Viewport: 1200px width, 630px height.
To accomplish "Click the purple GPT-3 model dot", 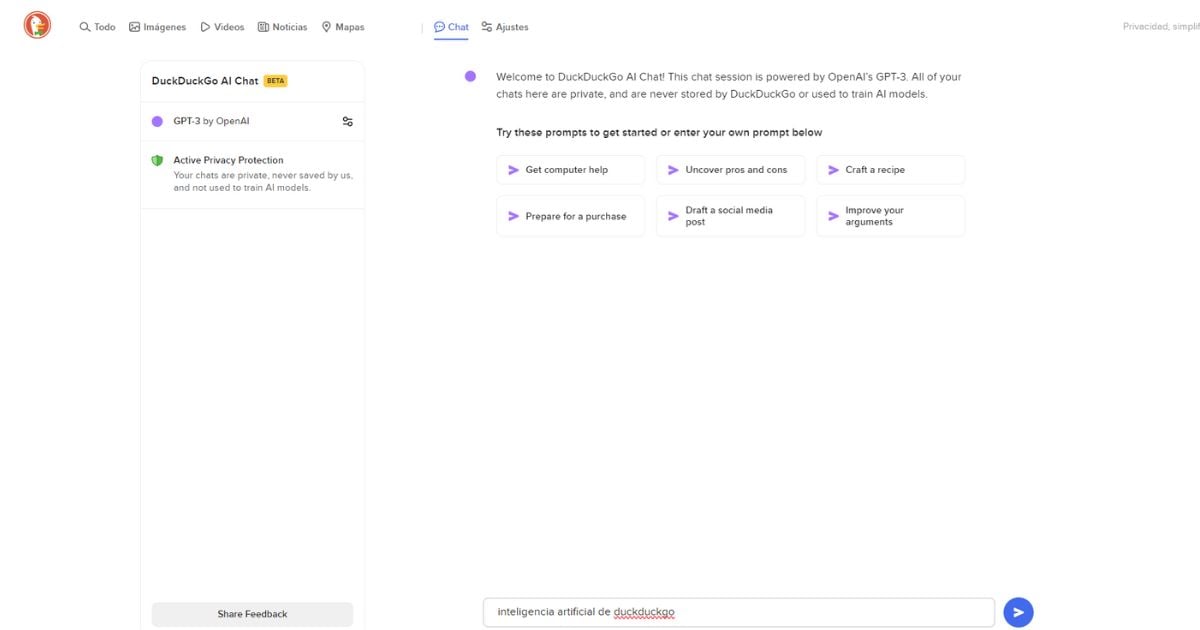I will tap(157, 121).
